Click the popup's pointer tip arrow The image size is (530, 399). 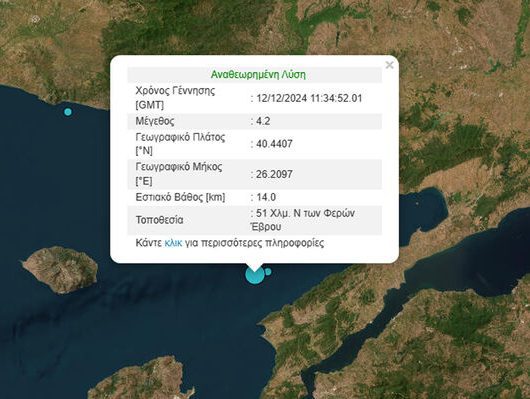point(255,266)
